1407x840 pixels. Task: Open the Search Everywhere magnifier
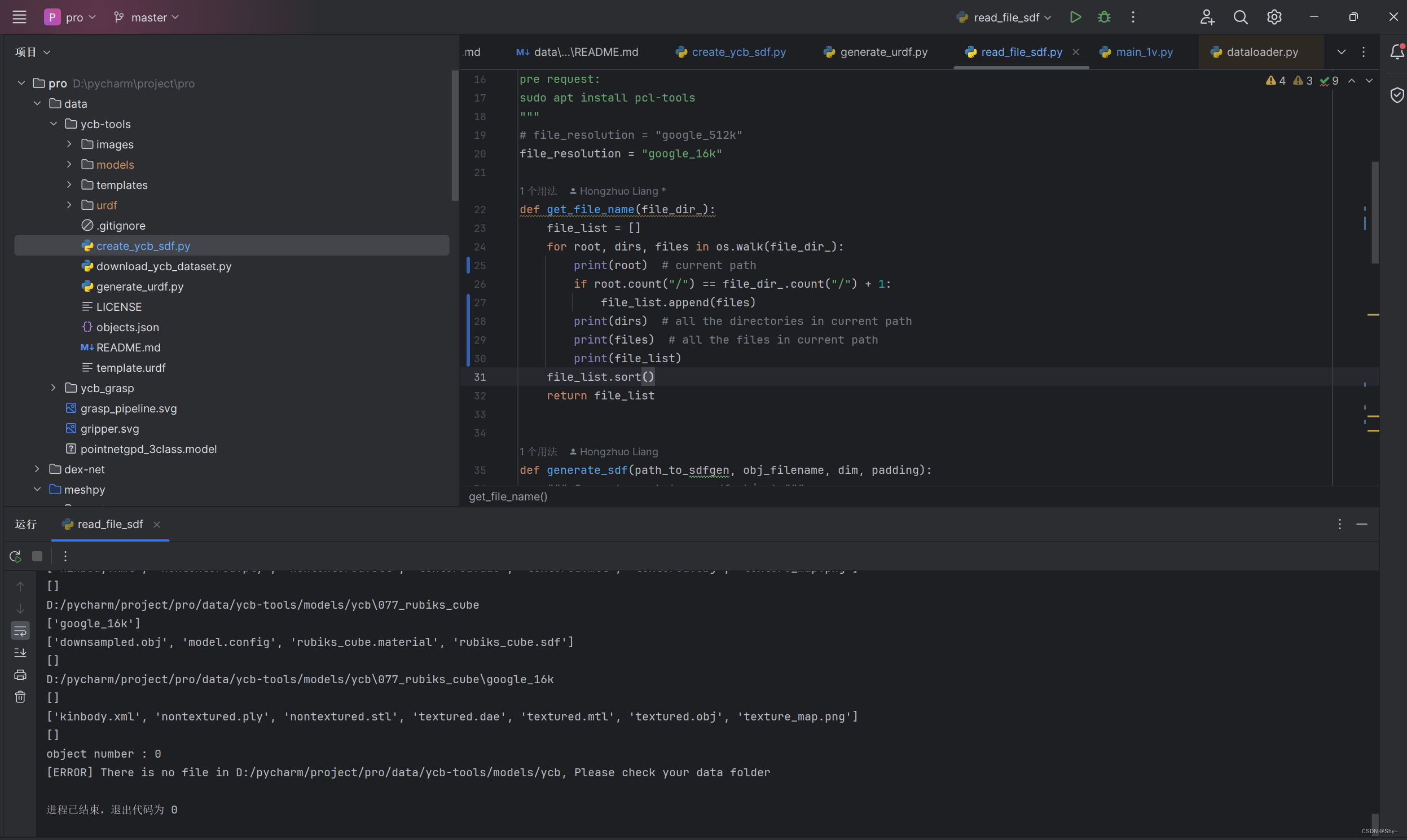[1240, 17]
